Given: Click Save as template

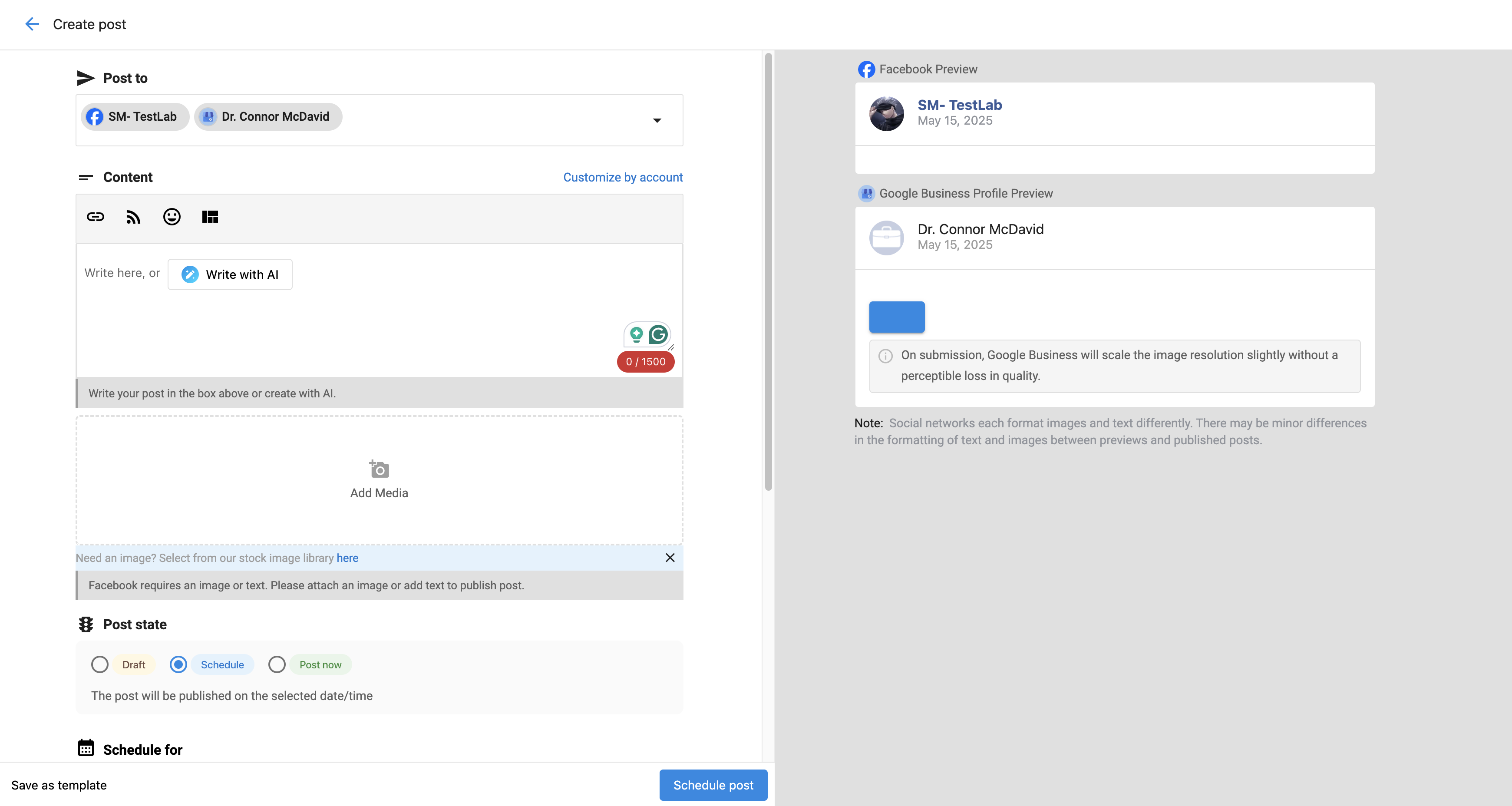Looking at the screenshot, I should (x=59, y=786).
